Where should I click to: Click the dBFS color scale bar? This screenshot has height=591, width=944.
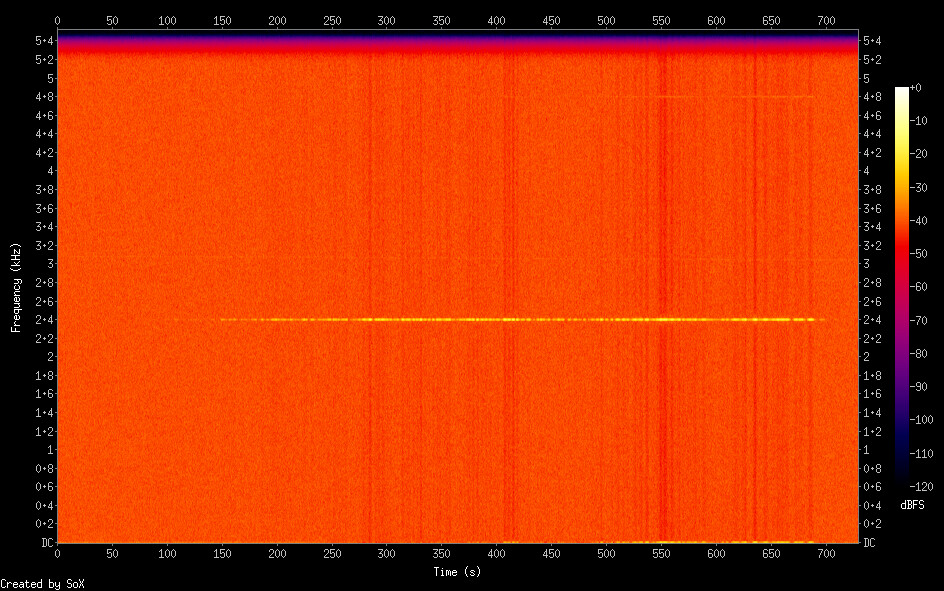click(x=902, y=287)
